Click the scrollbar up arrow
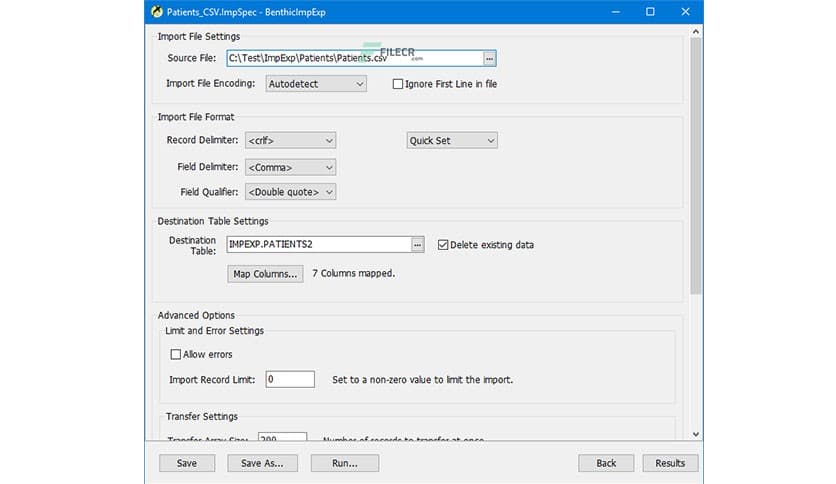The image size is (836, 484). 696,31
